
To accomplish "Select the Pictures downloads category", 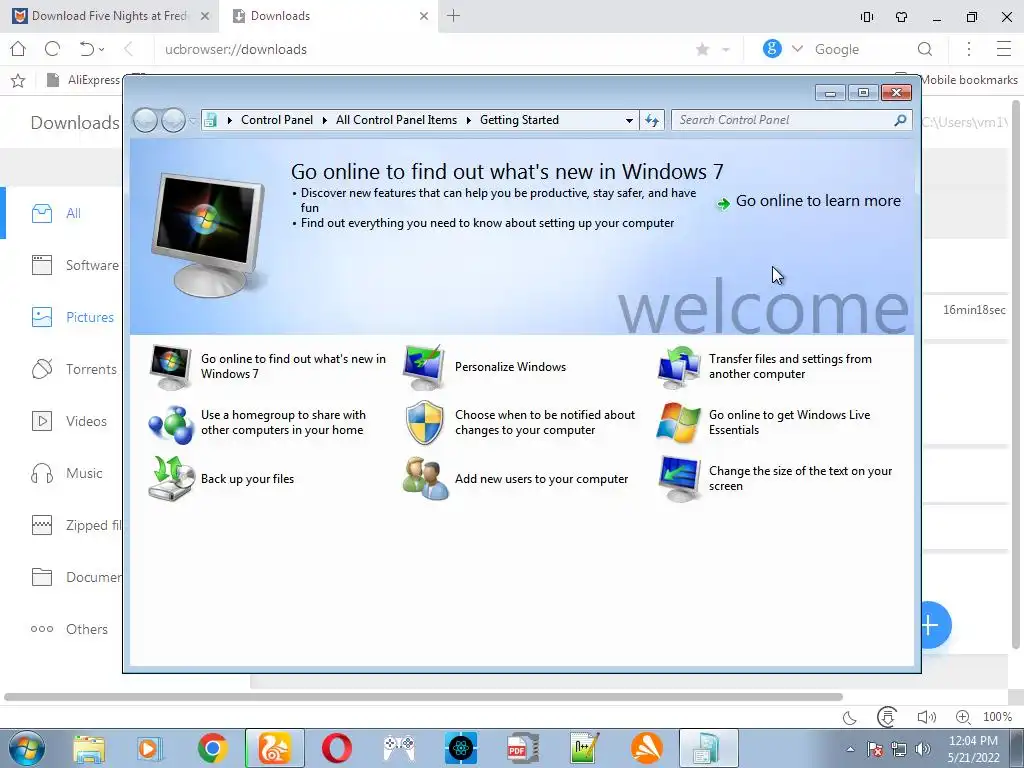I will click(x=72, y=317).
